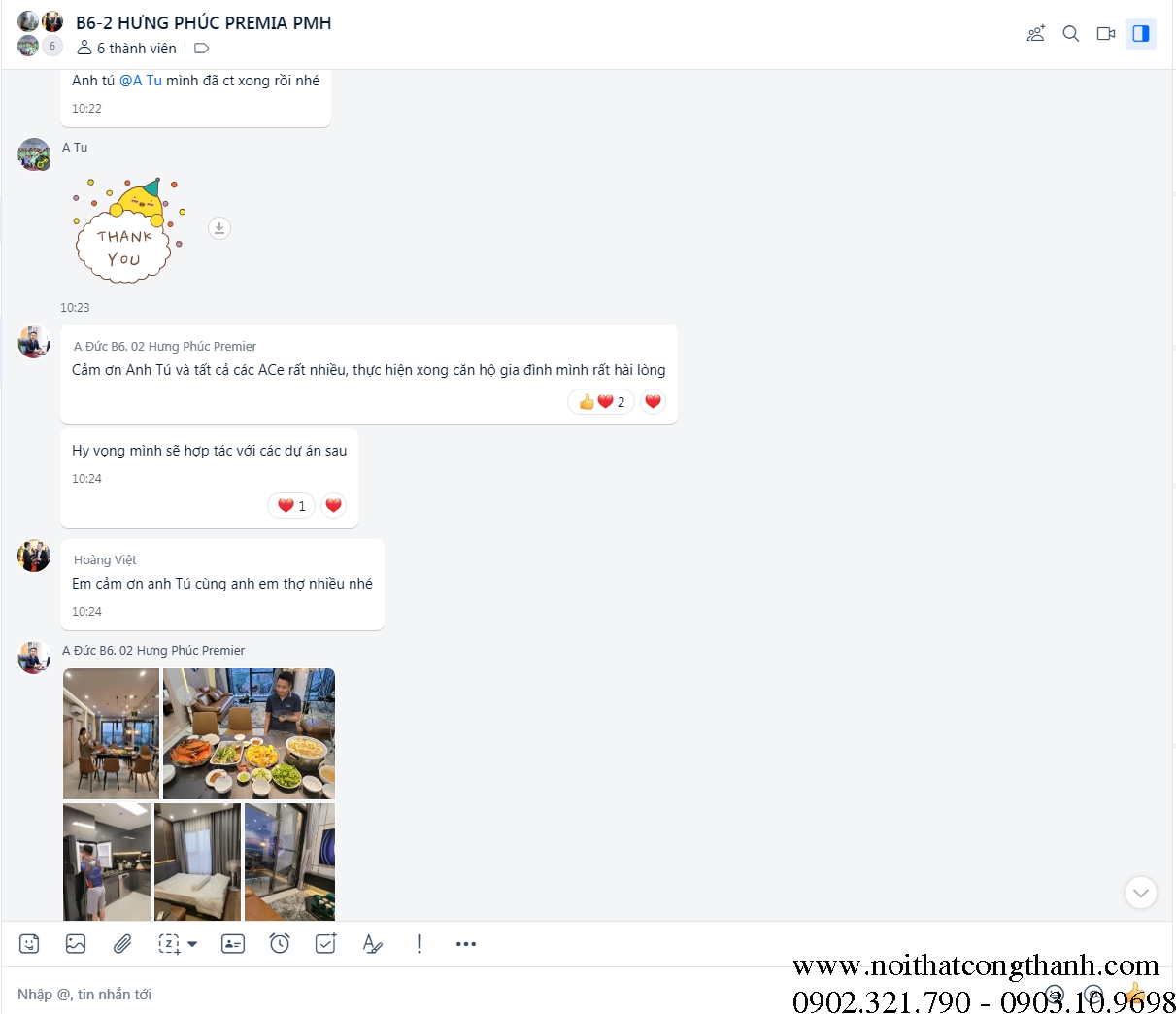This screenshot has width=1176, height=1014.
Task: Add members to the group
Action: point(1036,34)
